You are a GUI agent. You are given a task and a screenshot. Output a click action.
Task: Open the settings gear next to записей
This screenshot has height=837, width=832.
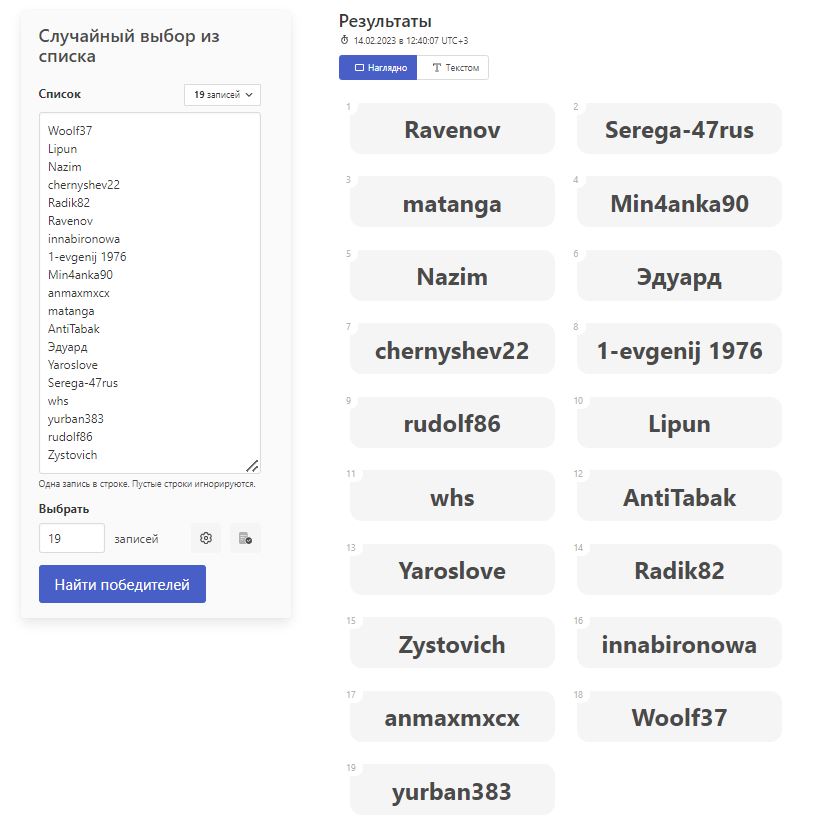(x=206, y=538)
